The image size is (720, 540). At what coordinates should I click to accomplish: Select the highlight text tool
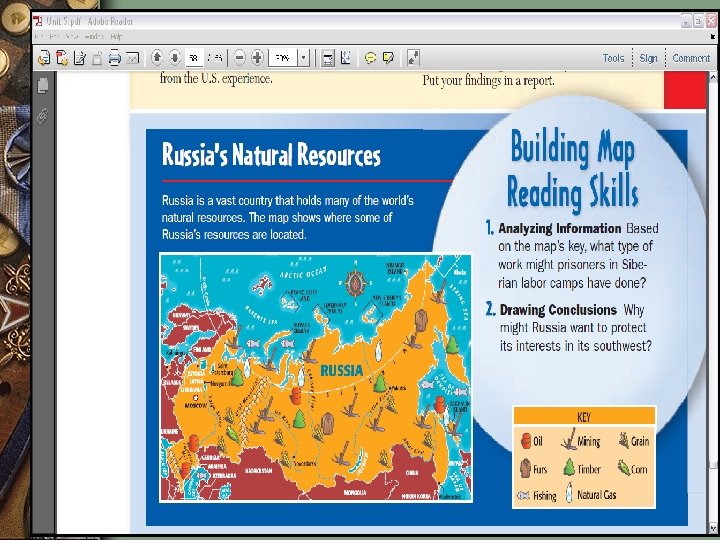387,58
